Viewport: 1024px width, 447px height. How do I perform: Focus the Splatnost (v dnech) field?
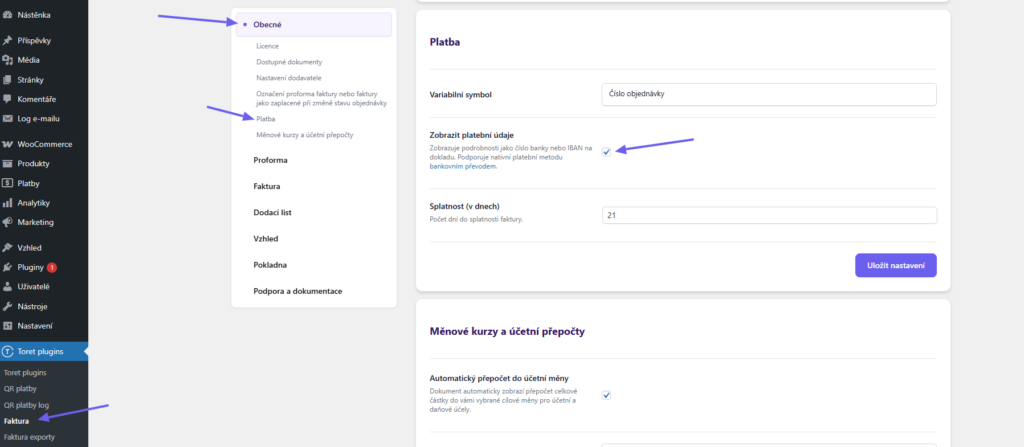pyautogui.click(x=769, y=215)
